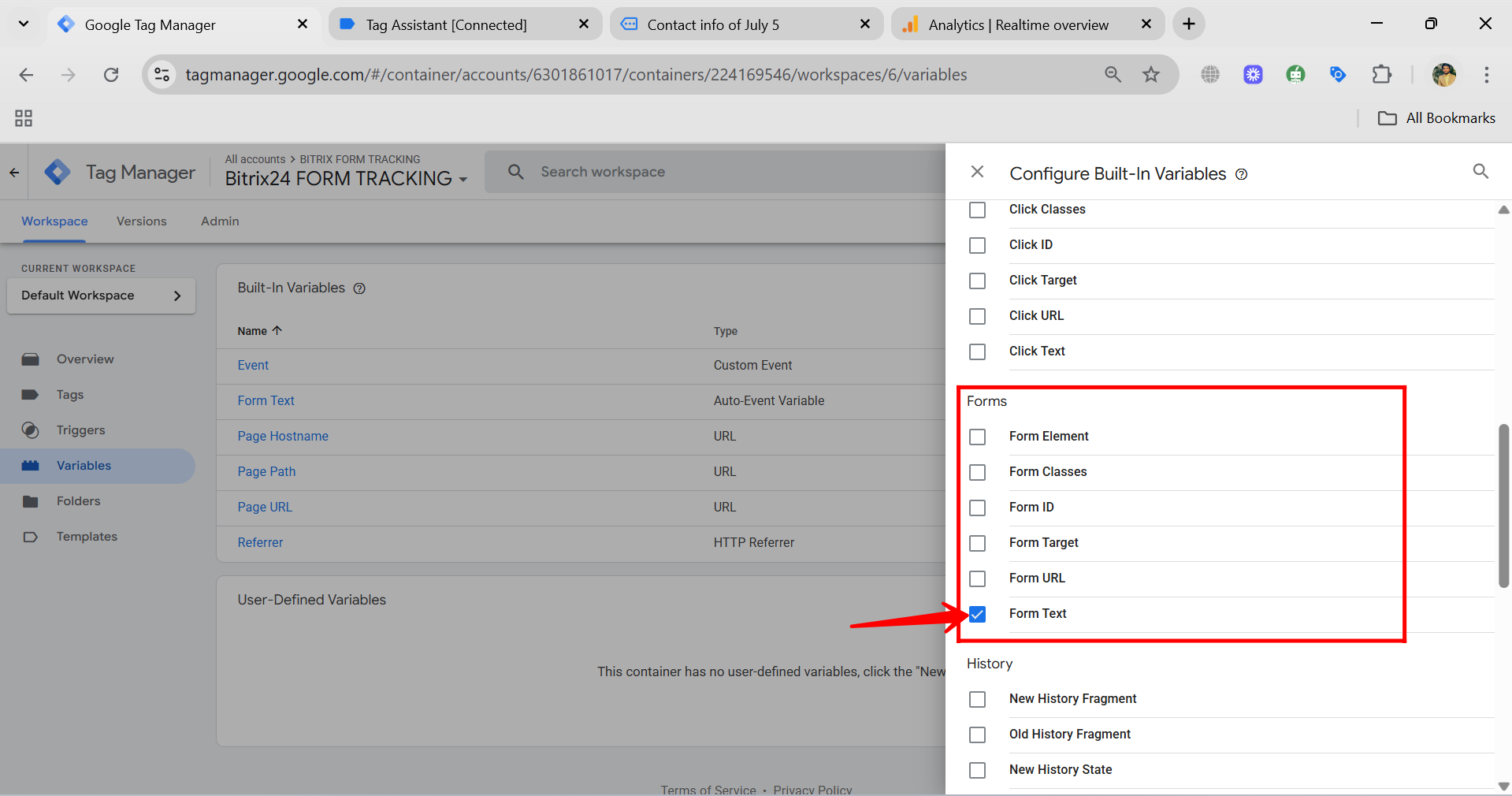Viewport: 1512px width, 796px height.
Task: Click the browser address bar URL
Action: point(576,75)
